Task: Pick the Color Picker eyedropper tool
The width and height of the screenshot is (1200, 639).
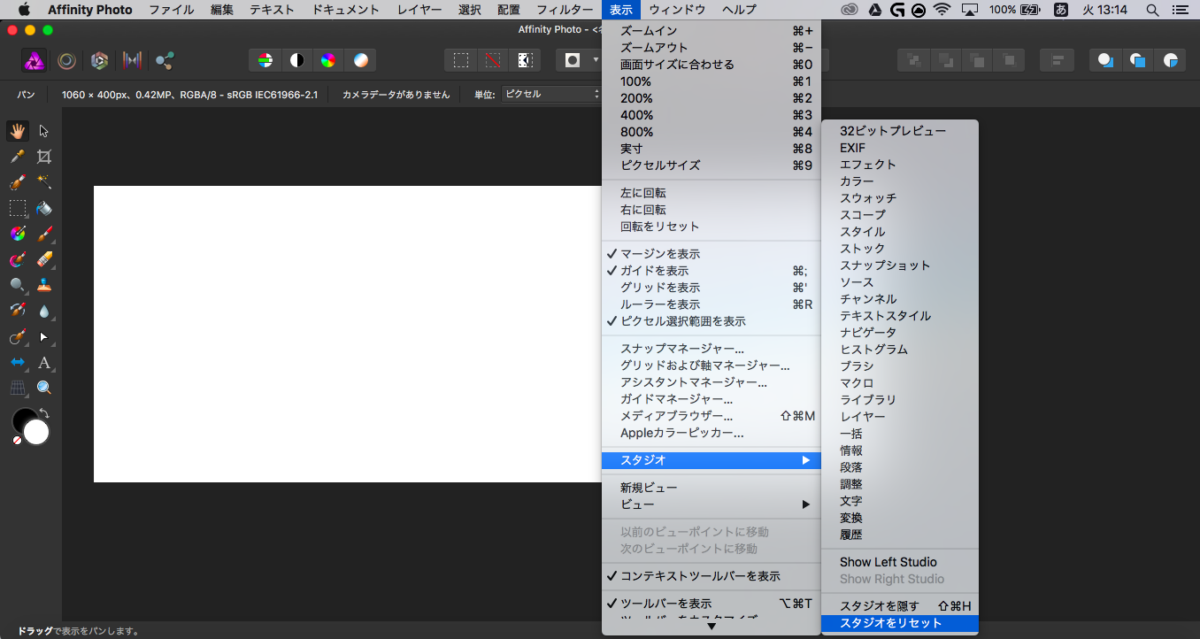Action: 17,156
